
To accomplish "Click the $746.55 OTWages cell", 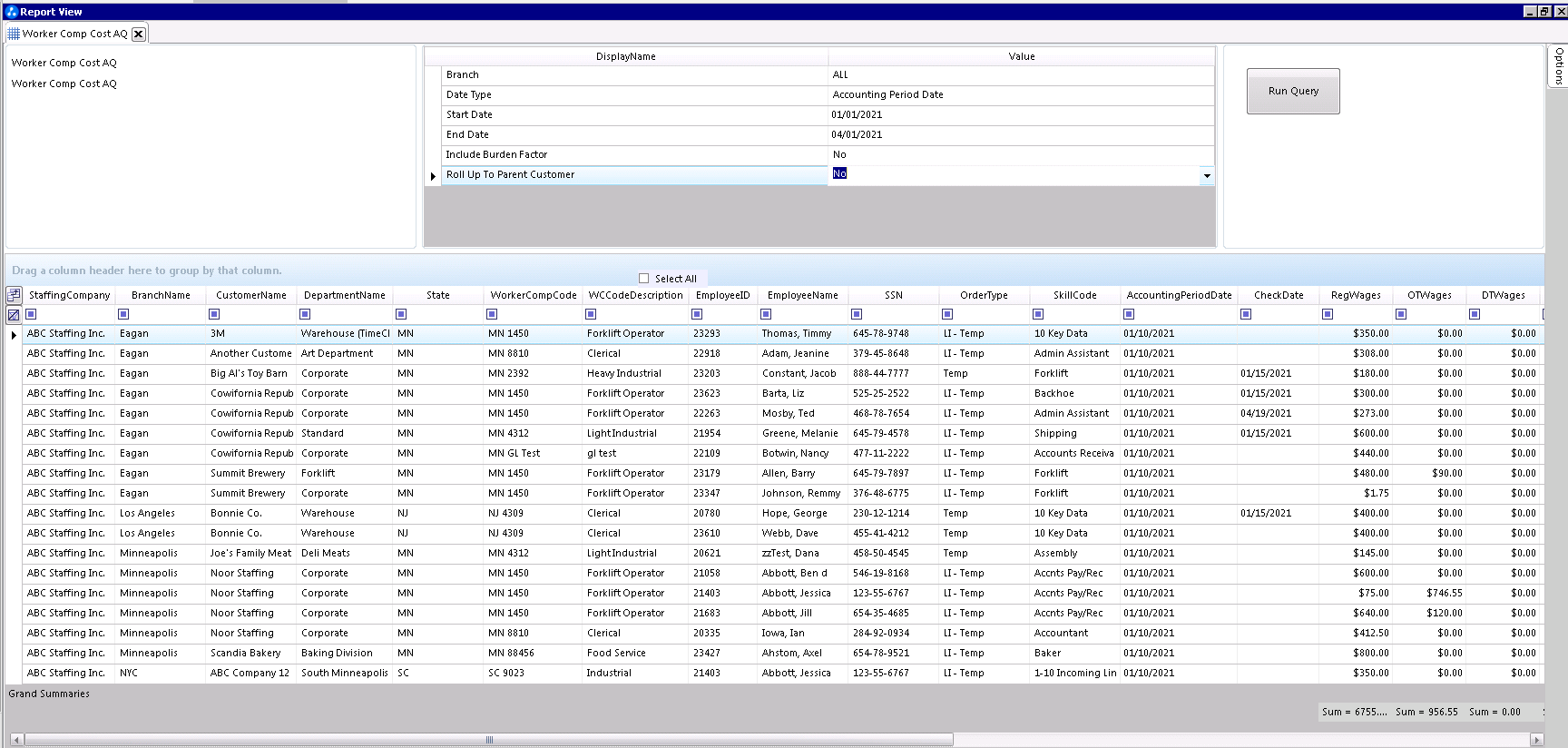I will [x=1429, y=594].
